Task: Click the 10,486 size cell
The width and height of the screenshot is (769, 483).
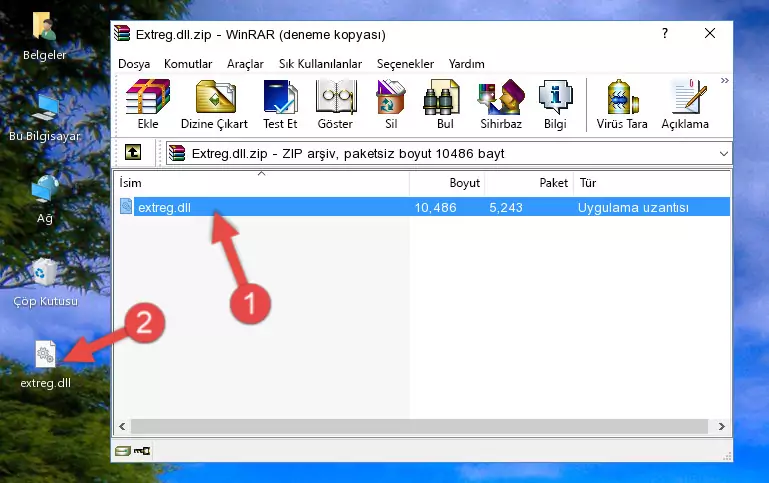Action: pyautogui.click(x=436, y=207)
